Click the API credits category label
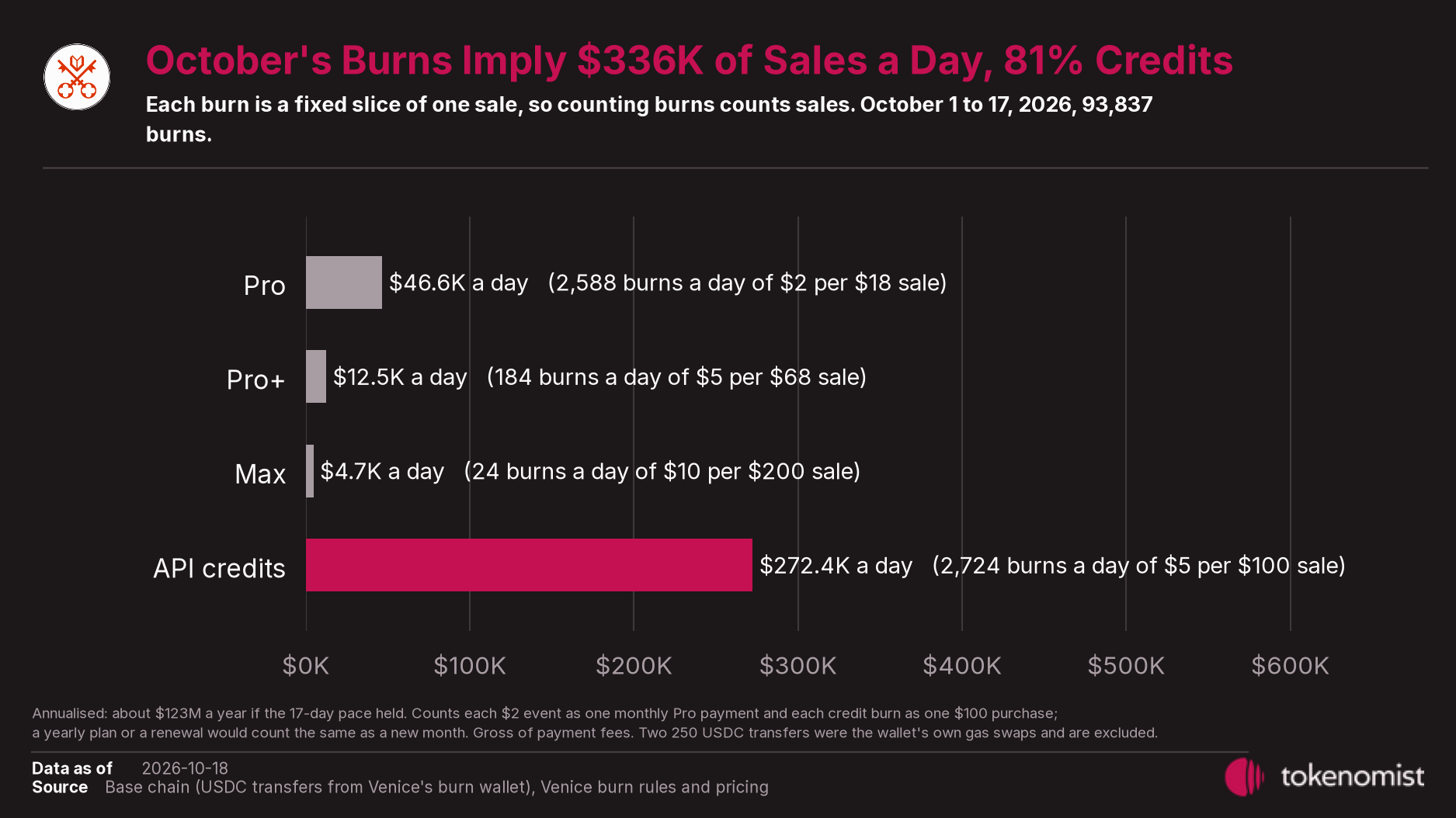 pos(219,568)
